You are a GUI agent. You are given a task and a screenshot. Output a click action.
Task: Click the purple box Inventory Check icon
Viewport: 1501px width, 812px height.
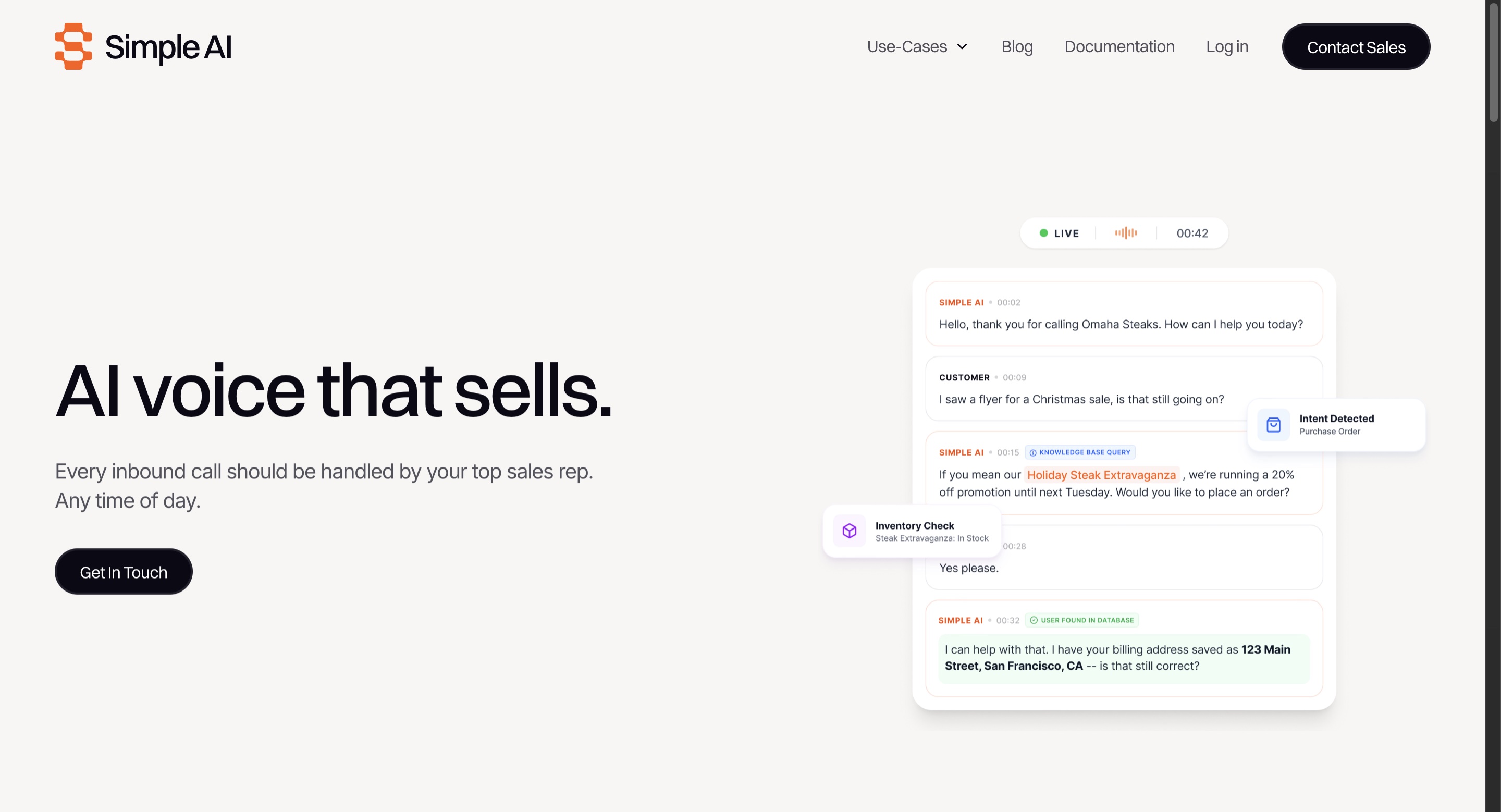tap(849, 531)
